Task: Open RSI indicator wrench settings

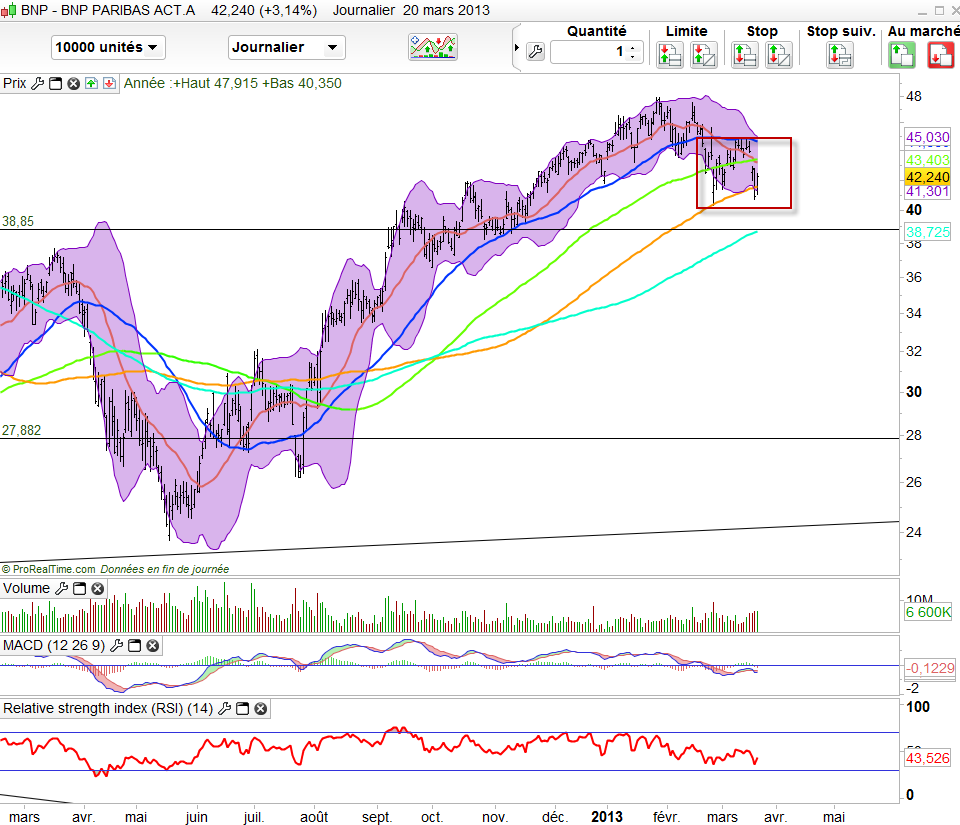Action: click(x=225, y=709)
